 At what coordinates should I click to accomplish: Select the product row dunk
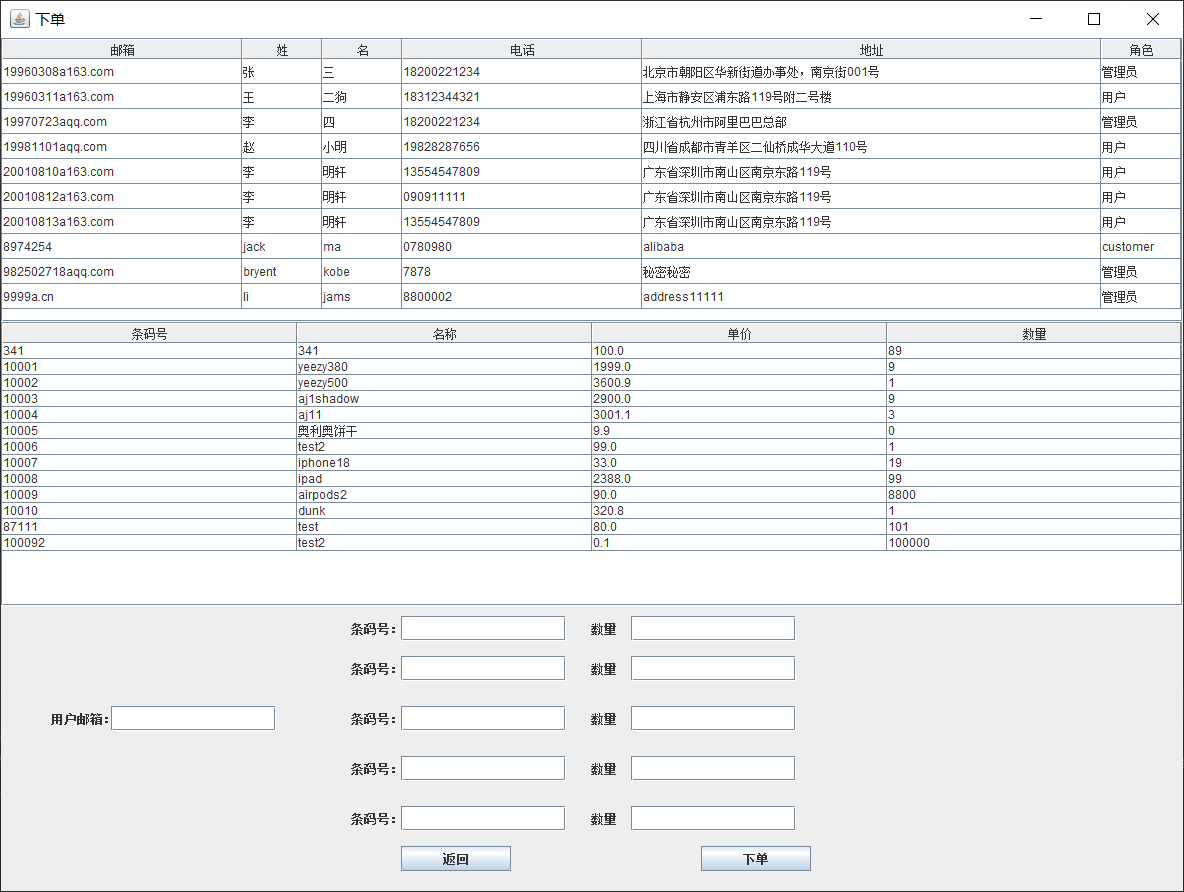point(400,510)
